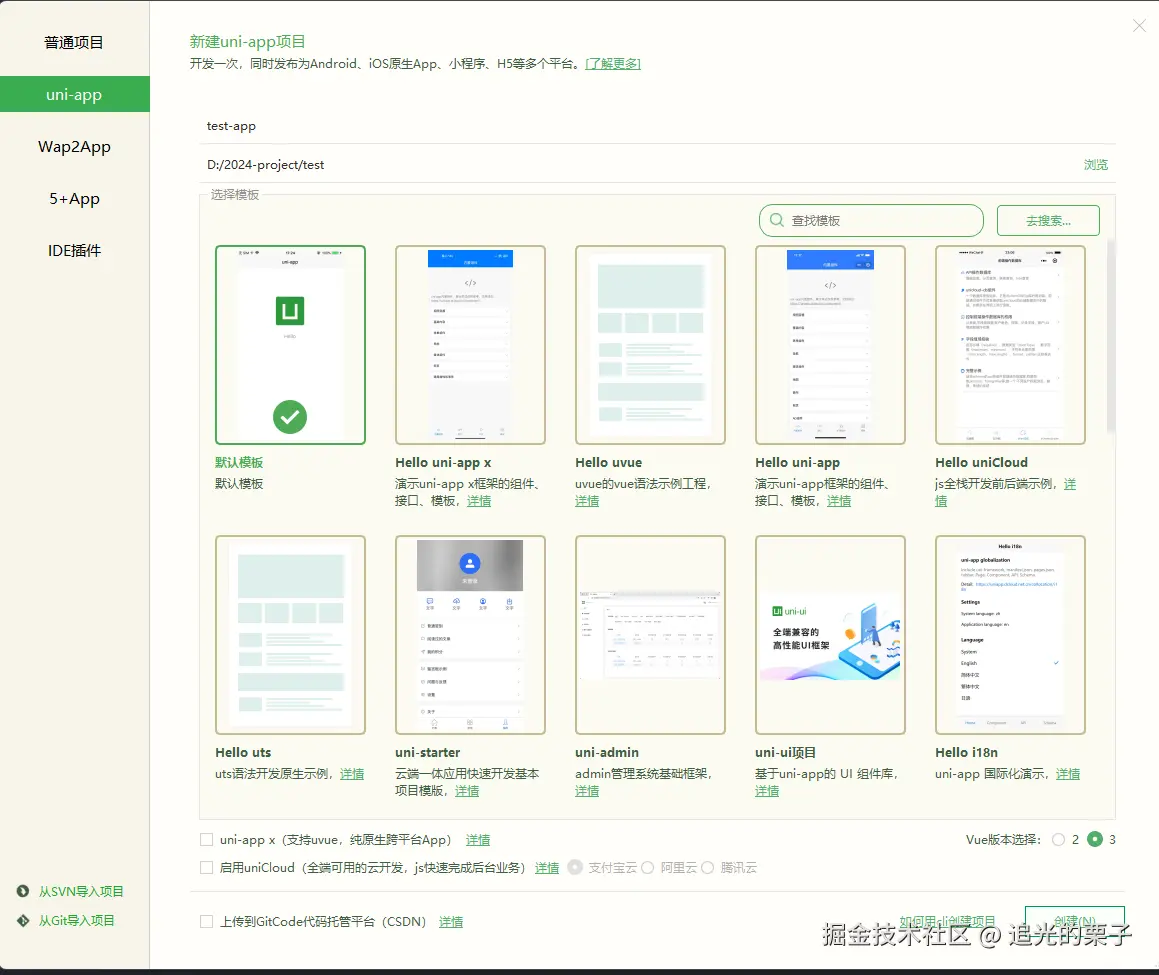1159x975 pixels.
Task: Click the green checkmark on default template
Action: (x=290, y=417)
